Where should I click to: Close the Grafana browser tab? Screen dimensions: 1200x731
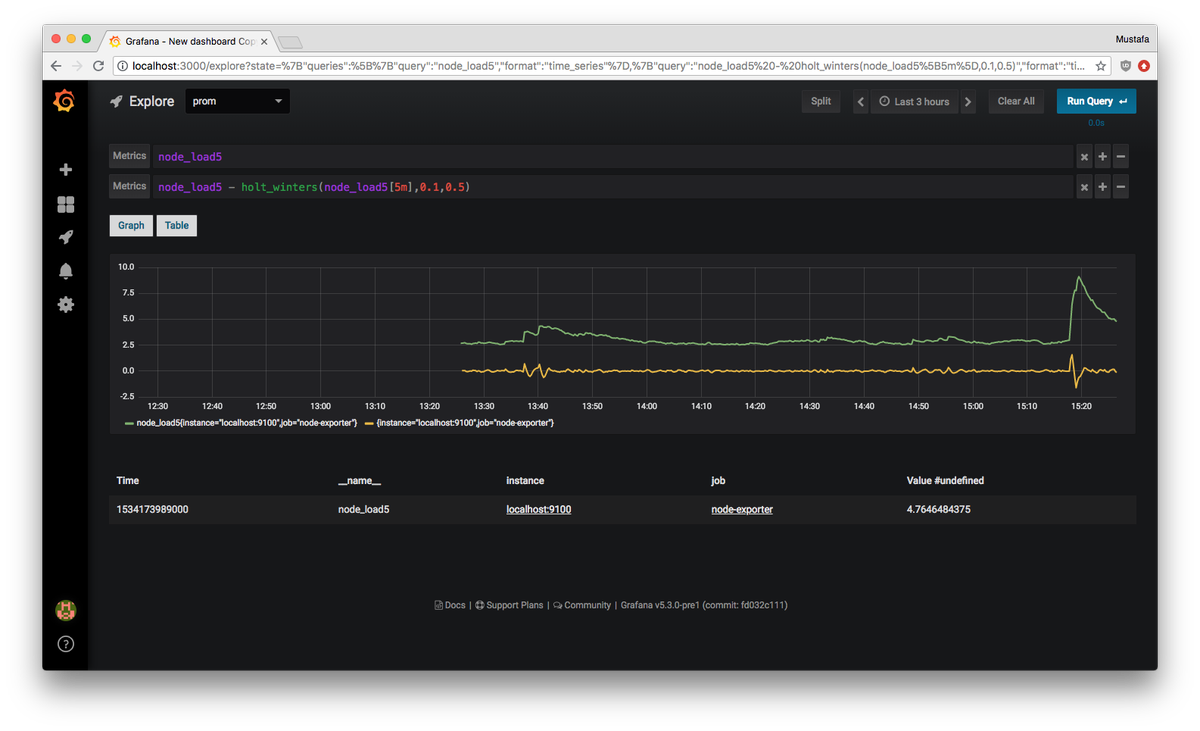(264, 42)
